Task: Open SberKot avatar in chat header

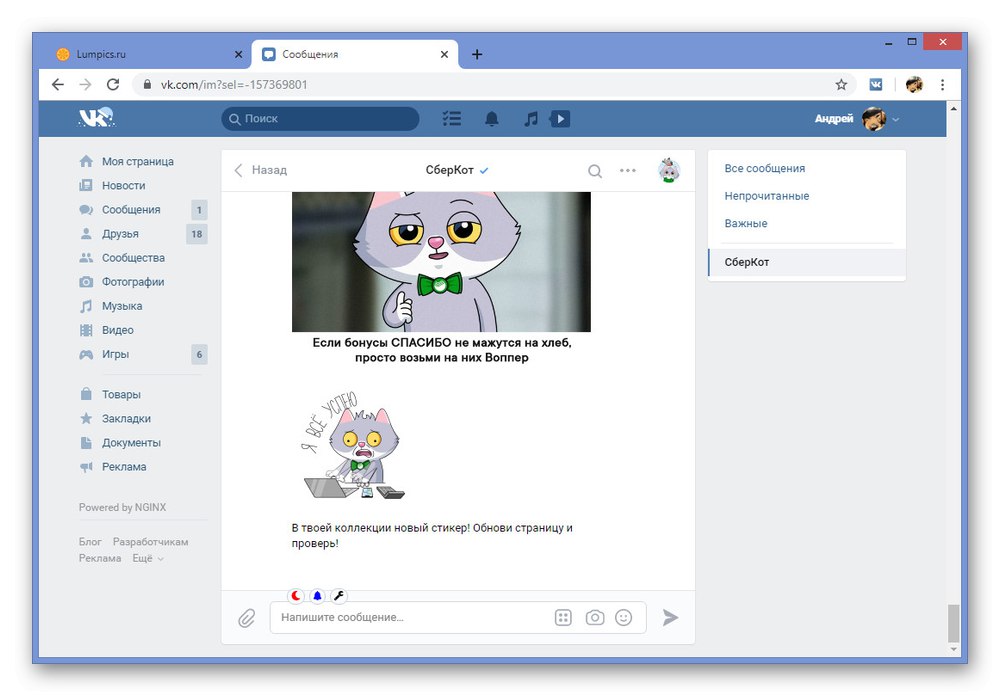Action: (668, 170)
